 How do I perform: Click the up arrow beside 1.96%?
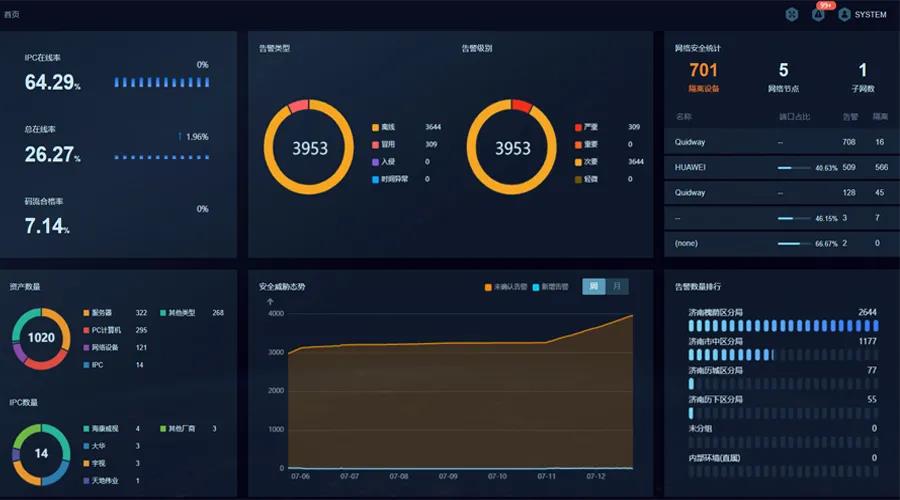coord(180,136)
